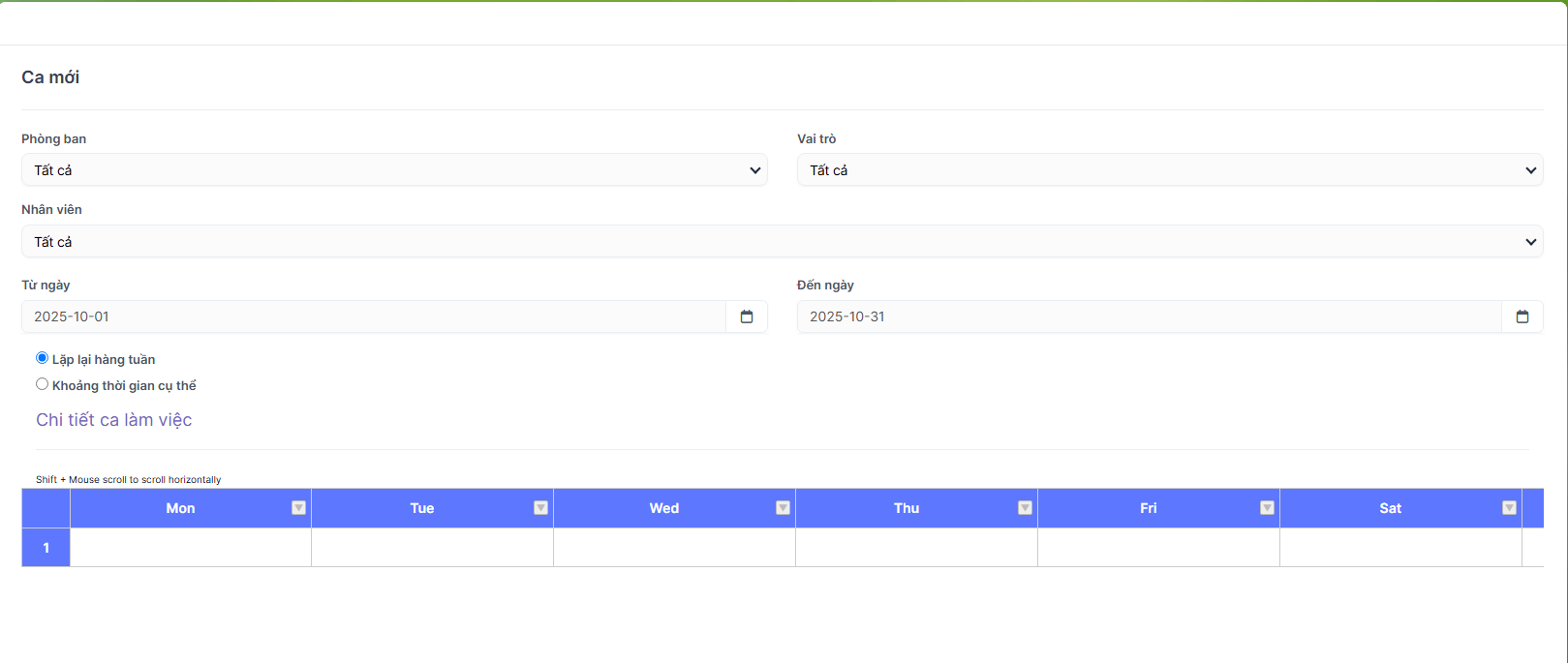Click the Saturday cell in row 1

pyautogui.click(x=1400, y=548)
